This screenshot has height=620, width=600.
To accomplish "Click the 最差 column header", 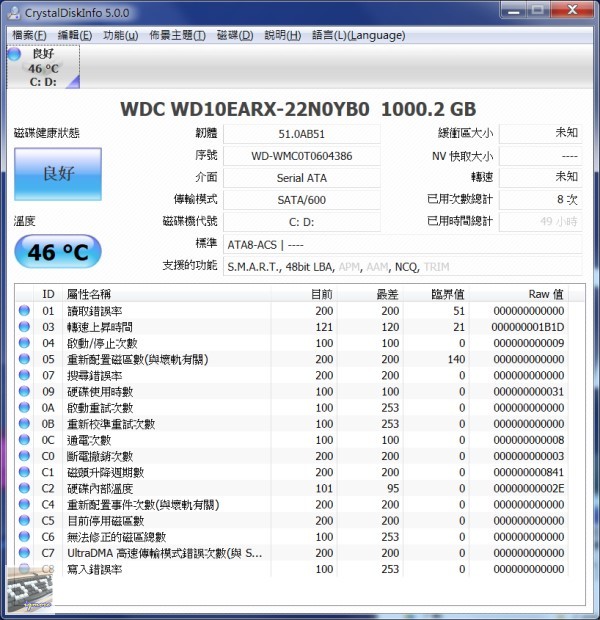I will [370, 294].
